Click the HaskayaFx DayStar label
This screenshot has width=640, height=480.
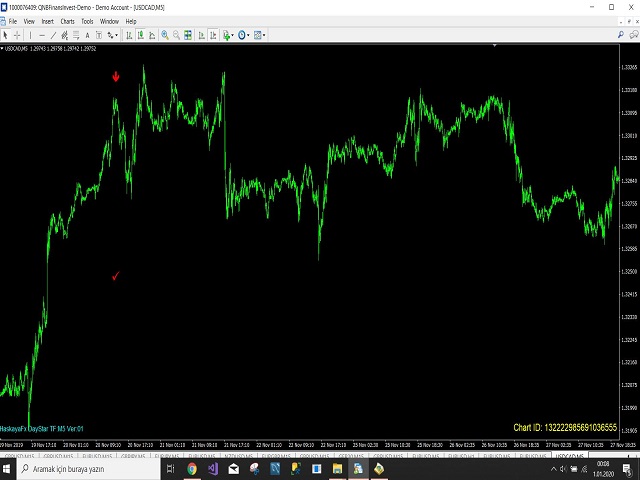[42, 429]
